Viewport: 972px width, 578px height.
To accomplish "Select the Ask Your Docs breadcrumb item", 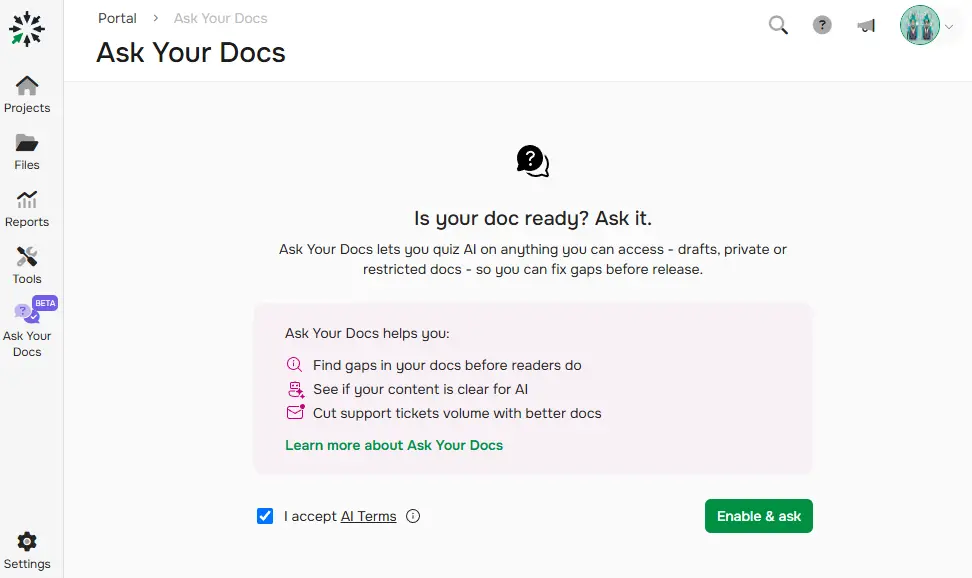I will pos(220,17).
